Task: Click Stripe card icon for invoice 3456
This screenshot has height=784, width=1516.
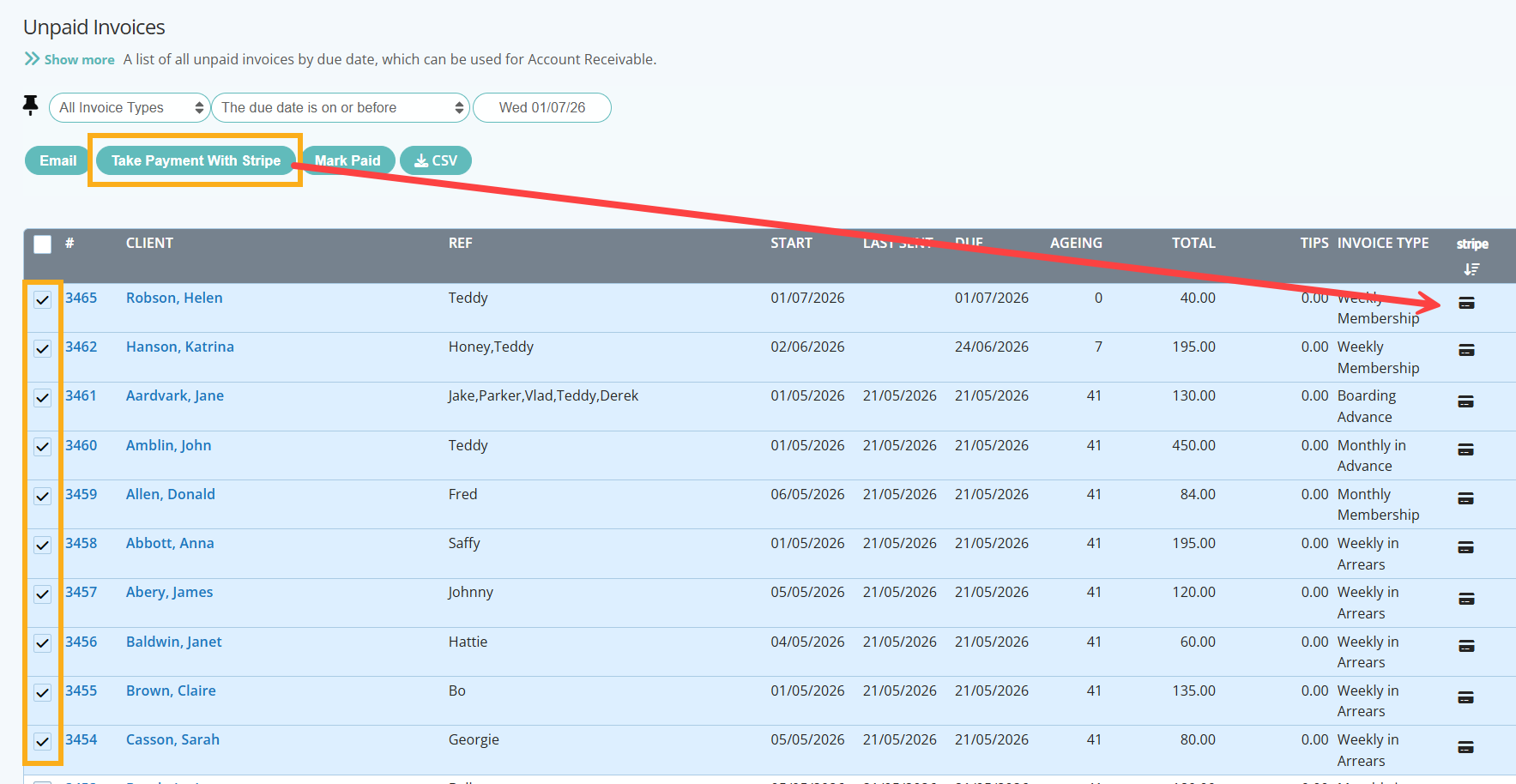Action: [1466, 646]
